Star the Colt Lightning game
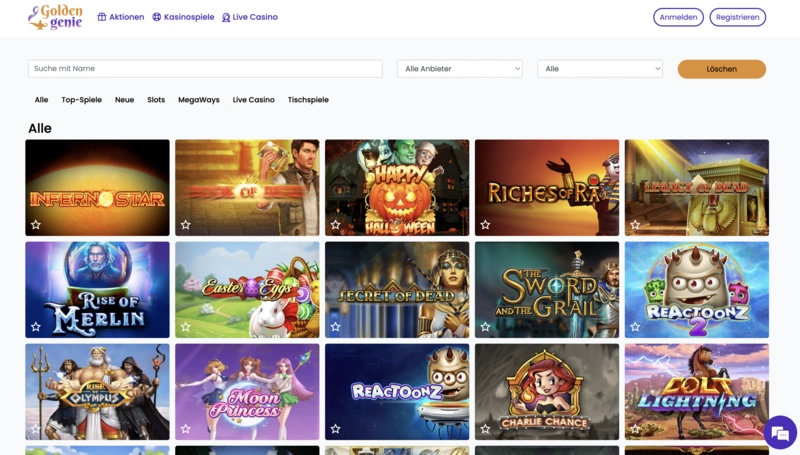This screenshot has width=800, height=455. pyautogui.click(x=635, y=429)
